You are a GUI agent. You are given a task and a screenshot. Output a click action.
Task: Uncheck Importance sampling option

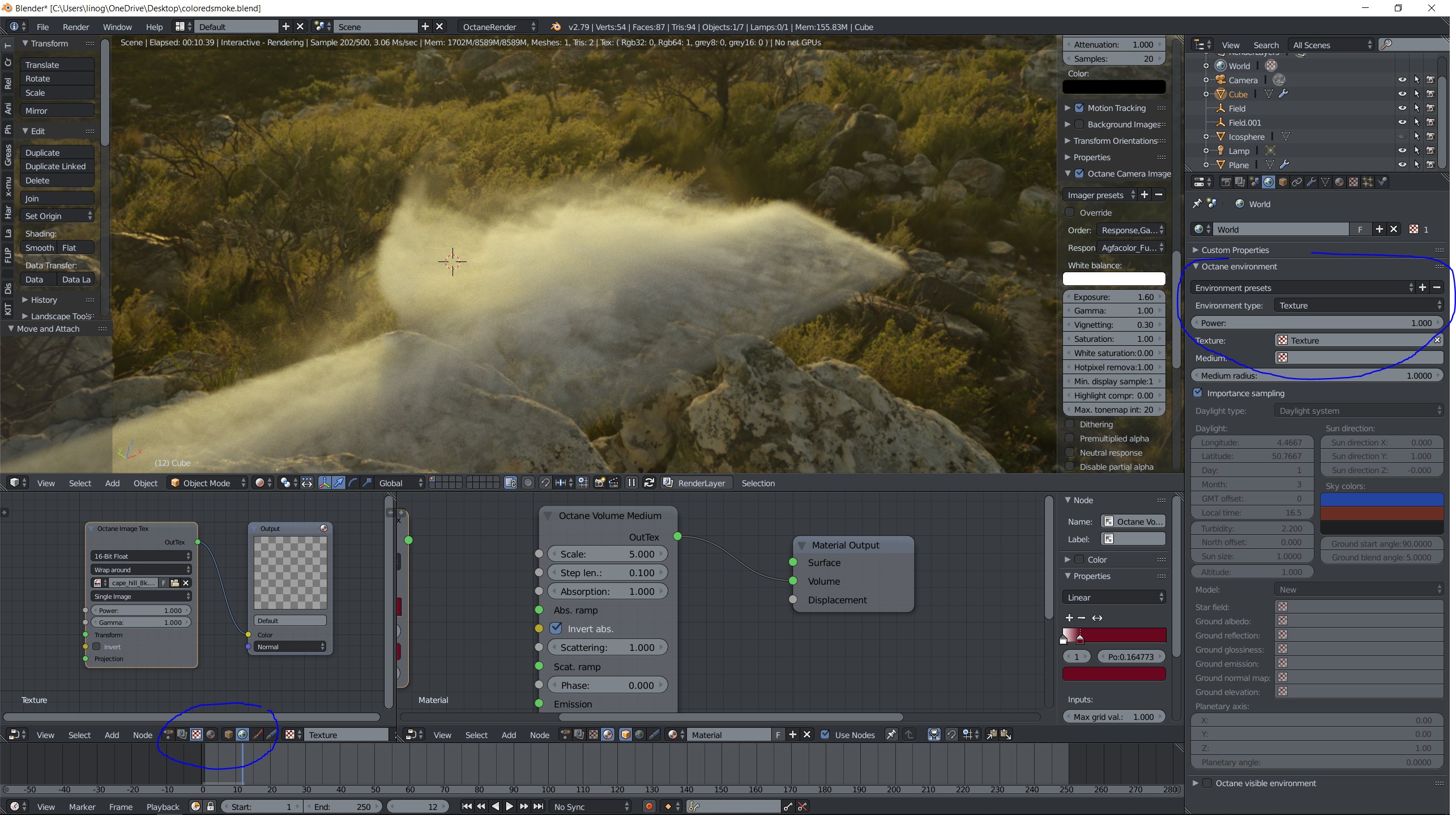[x=1198, y=393]
